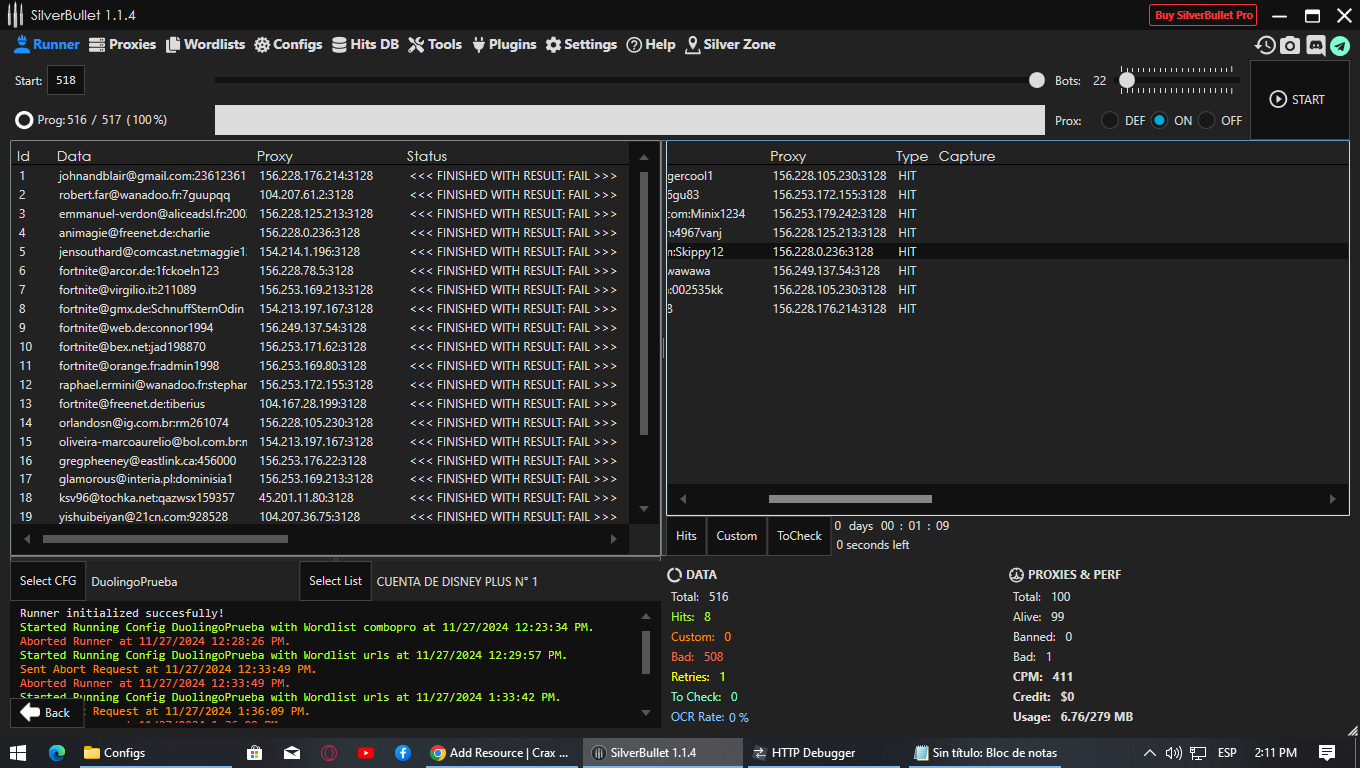1360x768 pixels.
Task: Click the Id column header
Action: 23,156
